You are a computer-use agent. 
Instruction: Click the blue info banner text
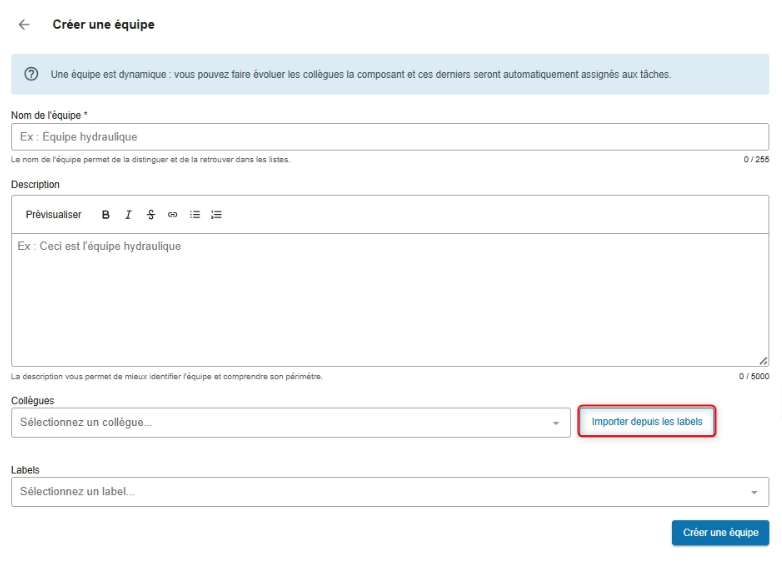tap(360, 75)
